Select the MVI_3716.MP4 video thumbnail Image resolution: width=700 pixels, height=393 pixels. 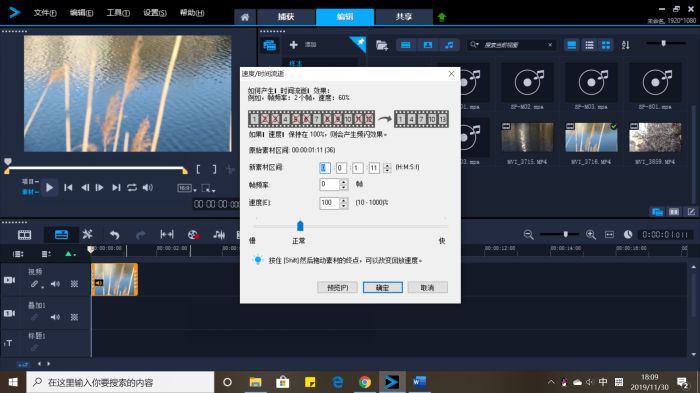coord(591,138)
